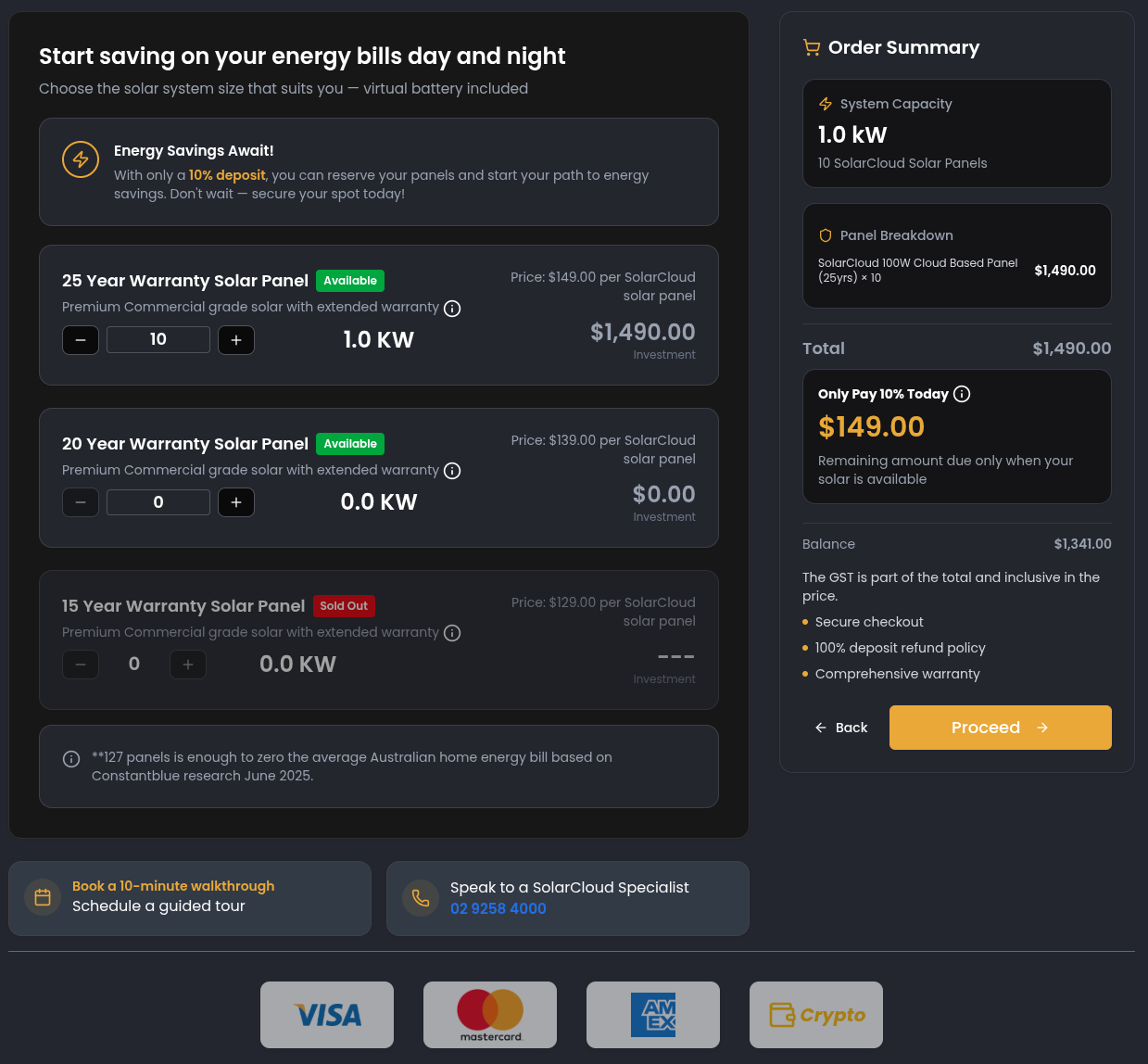This screenshot has width=1148, height=1064.
Task: Click the calendar icon for walkthrough booking
Action: click(43, 897)
